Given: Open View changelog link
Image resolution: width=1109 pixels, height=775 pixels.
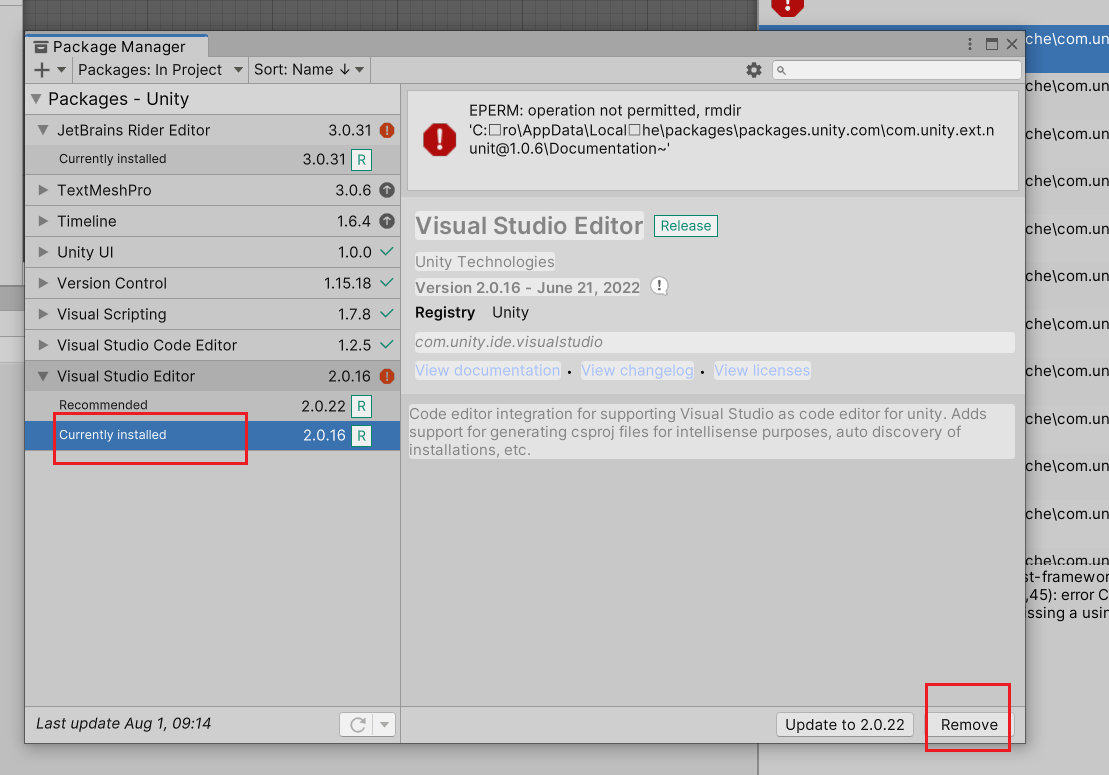Looking at the screenshot, I should tap(637, 371).
